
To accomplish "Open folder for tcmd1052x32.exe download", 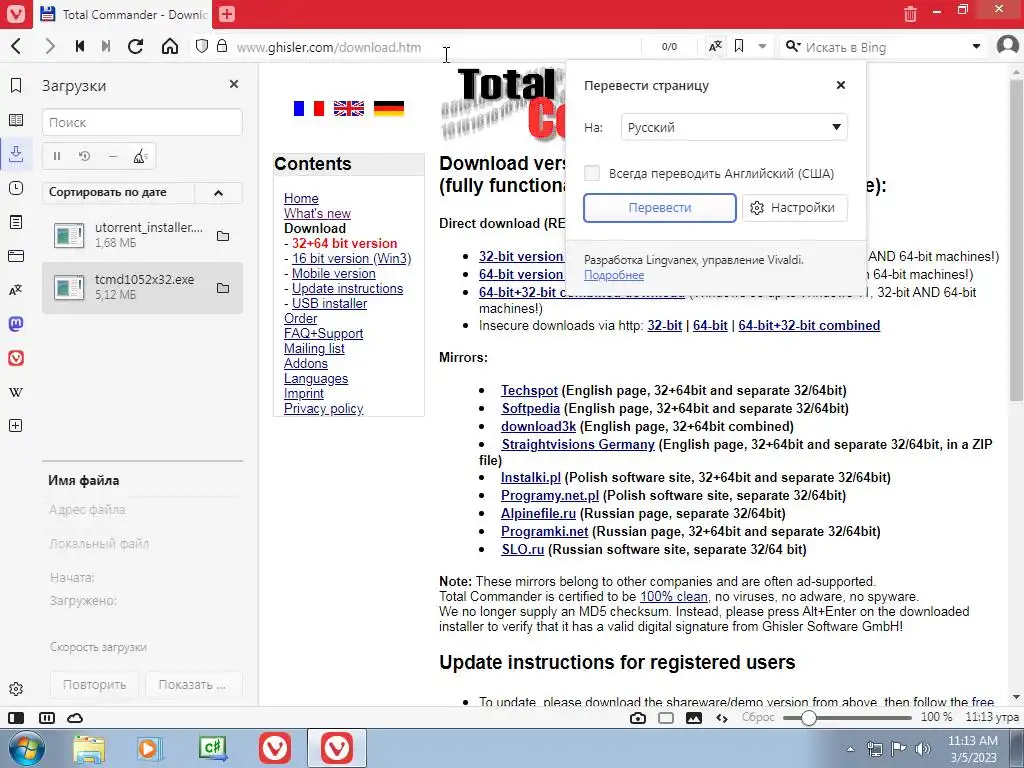I will click(x=223, y=288).
